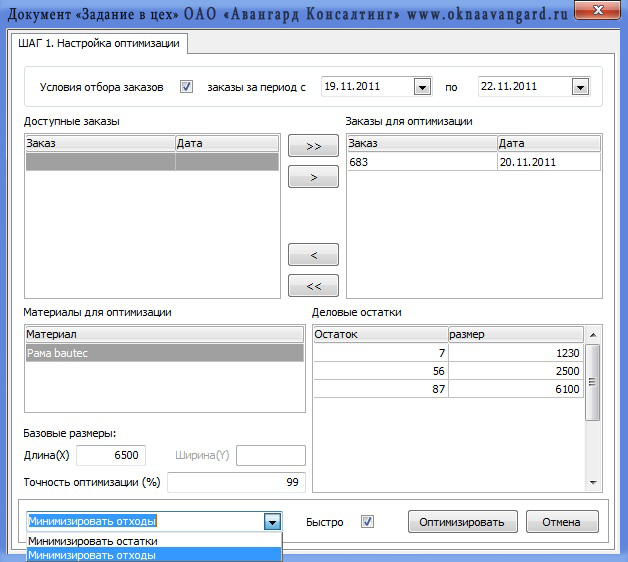The image size is (628, 562).
Task: Click the move one order left (<) button
Action: [x=313, y=254]
